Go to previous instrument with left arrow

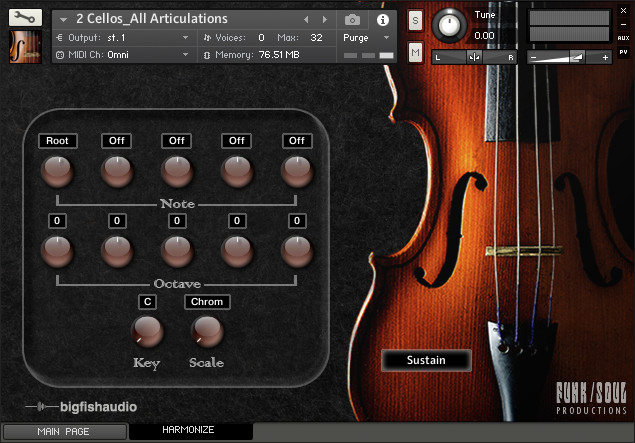point(306,19)
